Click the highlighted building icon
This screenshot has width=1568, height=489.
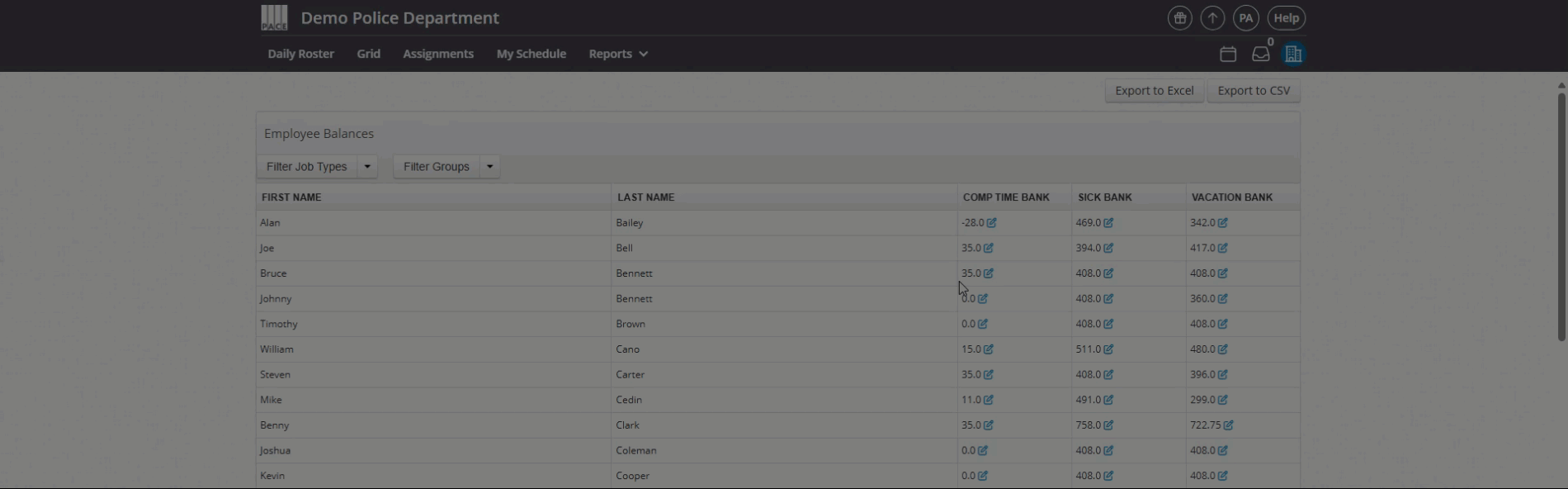[1292, 54]
